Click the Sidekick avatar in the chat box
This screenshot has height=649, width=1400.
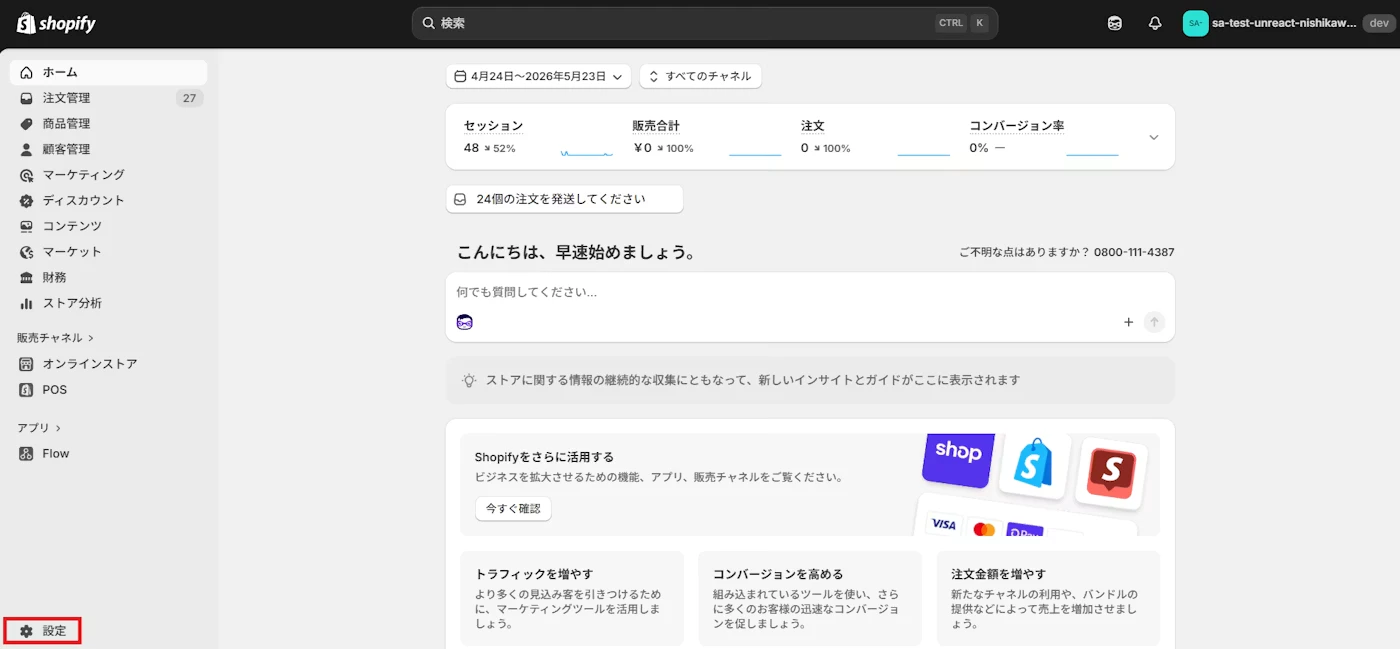(x=464, y=322)
